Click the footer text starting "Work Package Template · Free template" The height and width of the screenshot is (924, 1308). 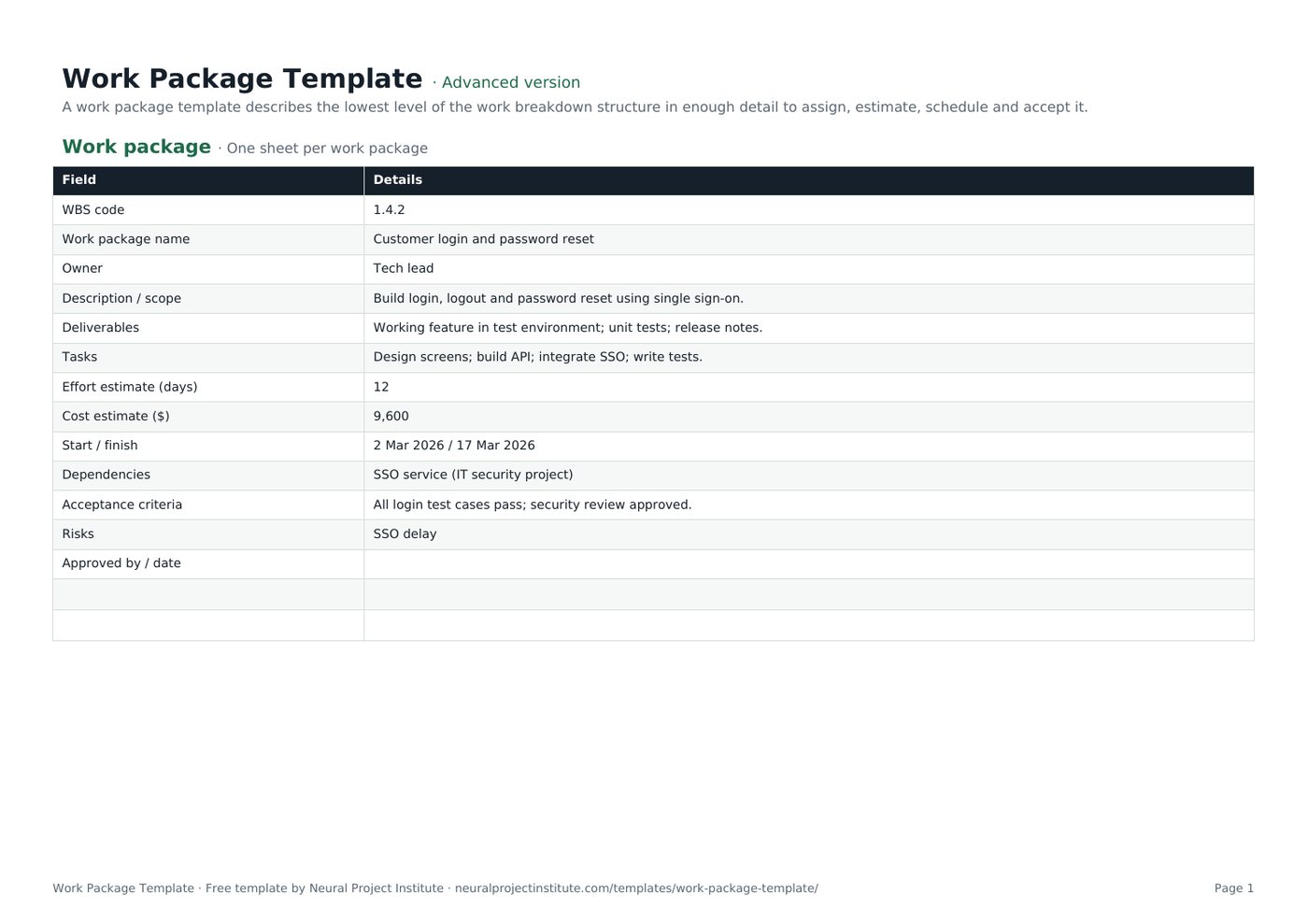click(x=435, y=888)
